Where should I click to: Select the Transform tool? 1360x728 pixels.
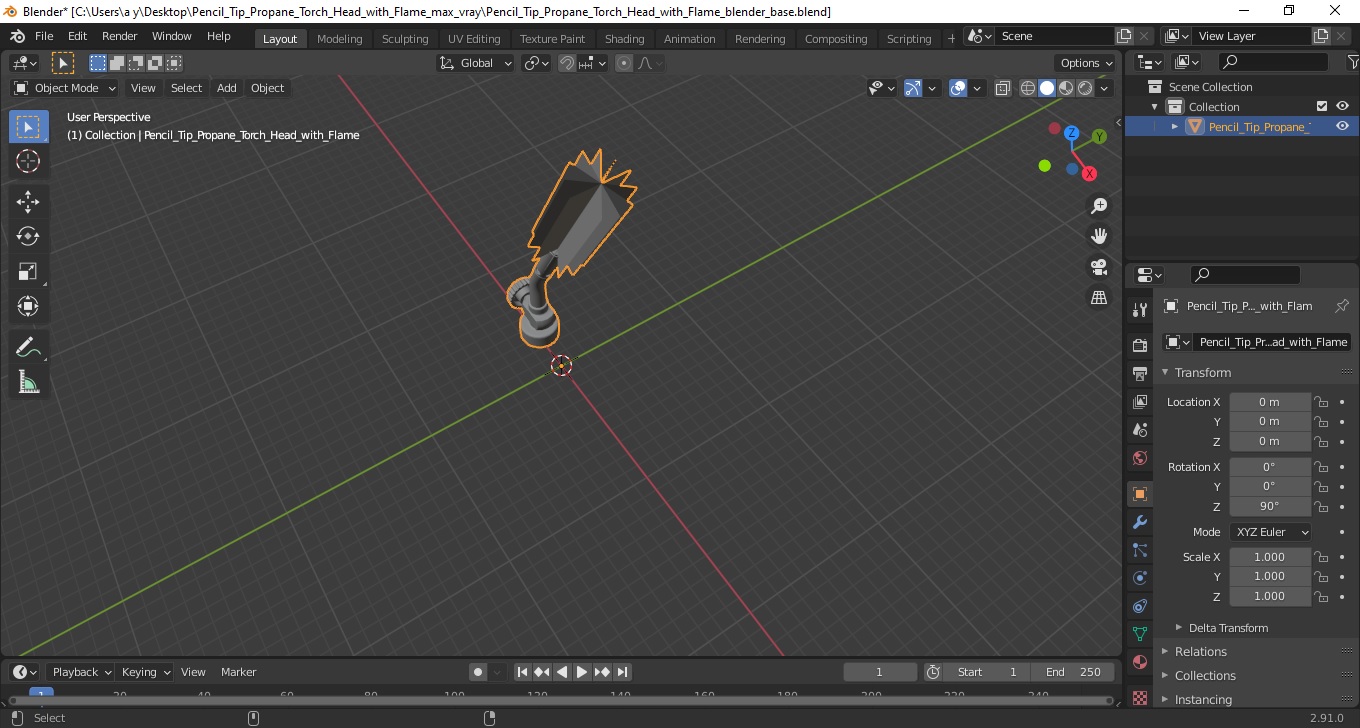pos(28,306)
